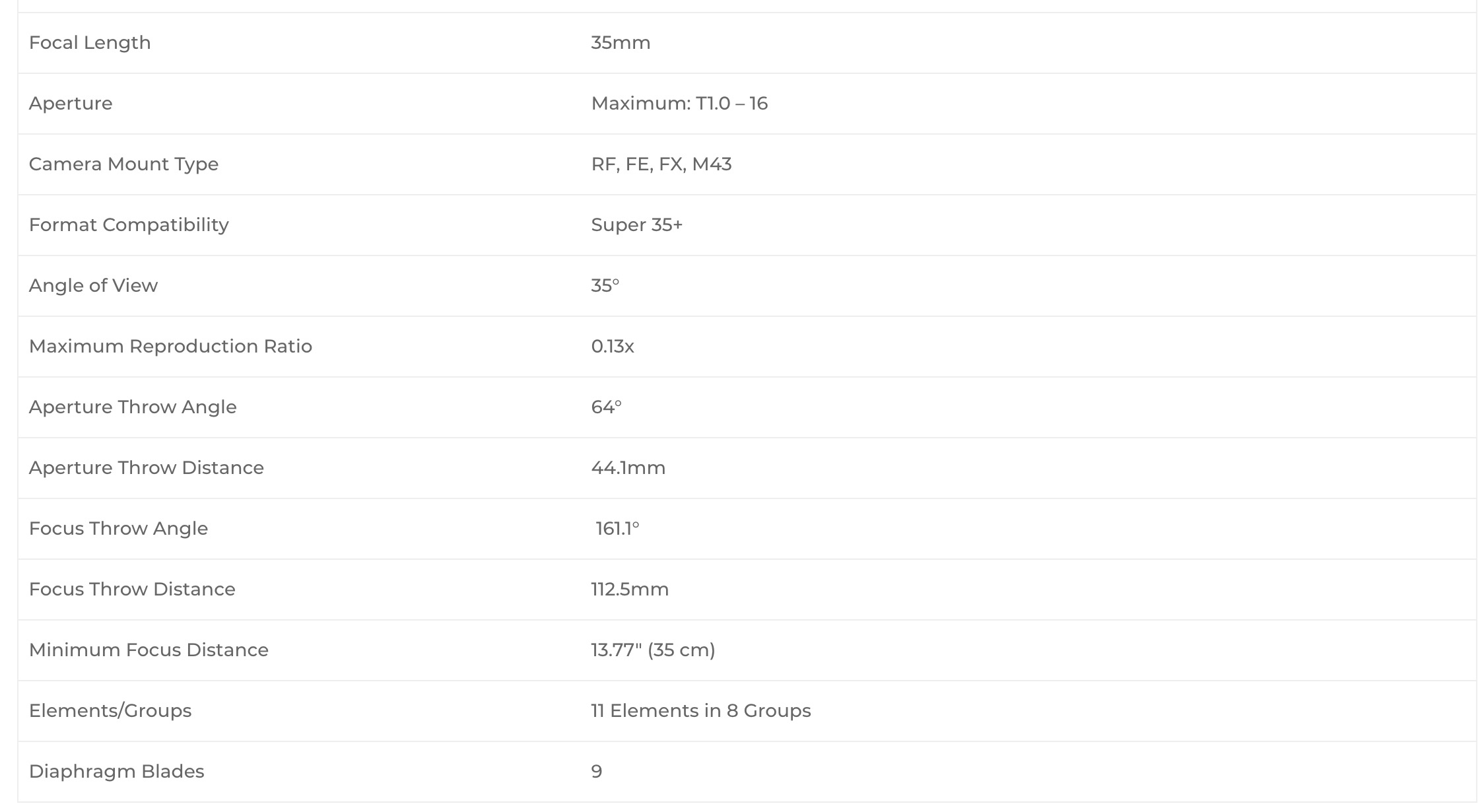Click the Diaphragm Blades label
The image size is (1484, 812).
pyautogui.click(x=116, y=772)
